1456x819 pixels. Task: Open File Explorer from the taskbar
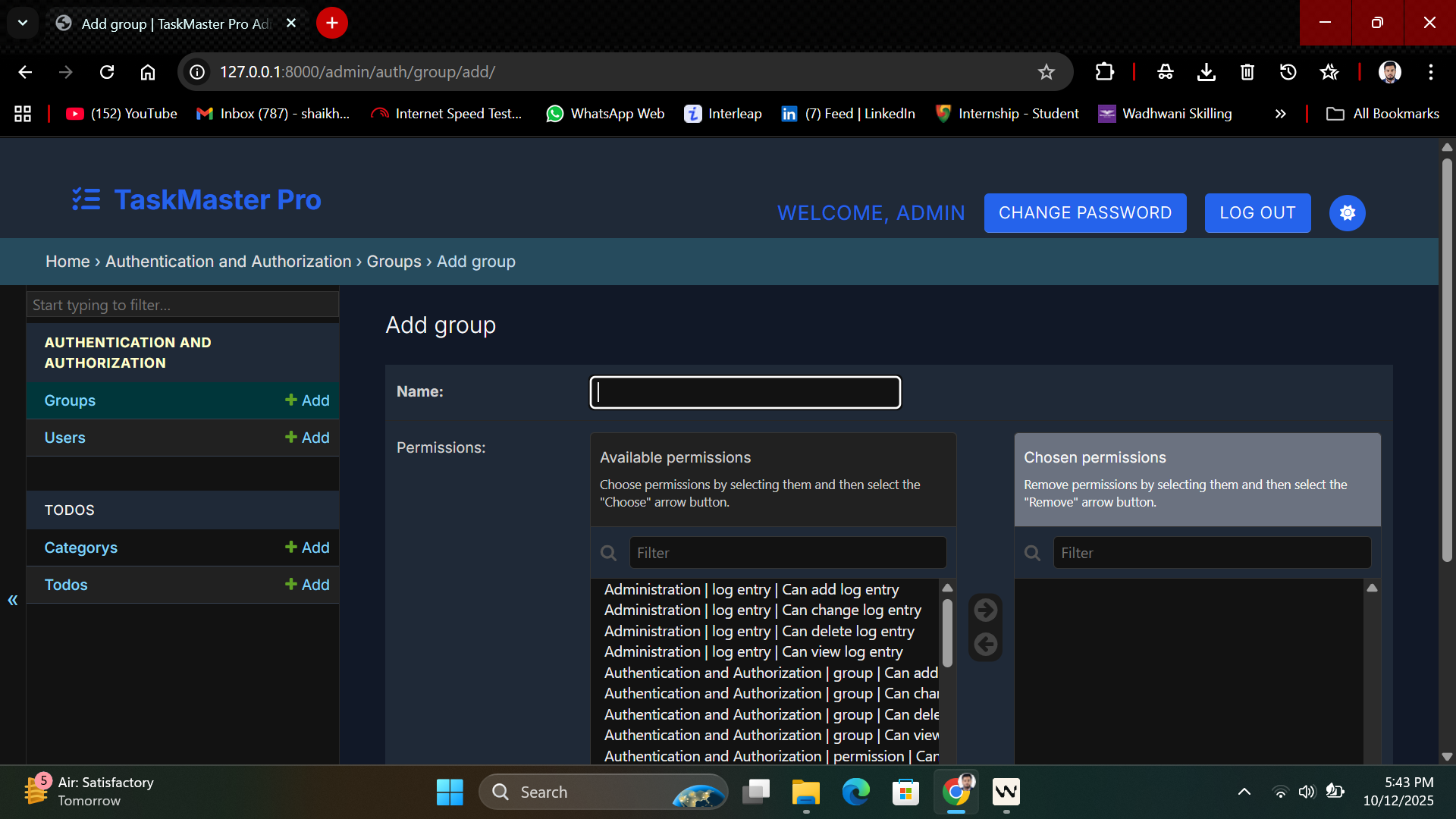tap(806, 792)
